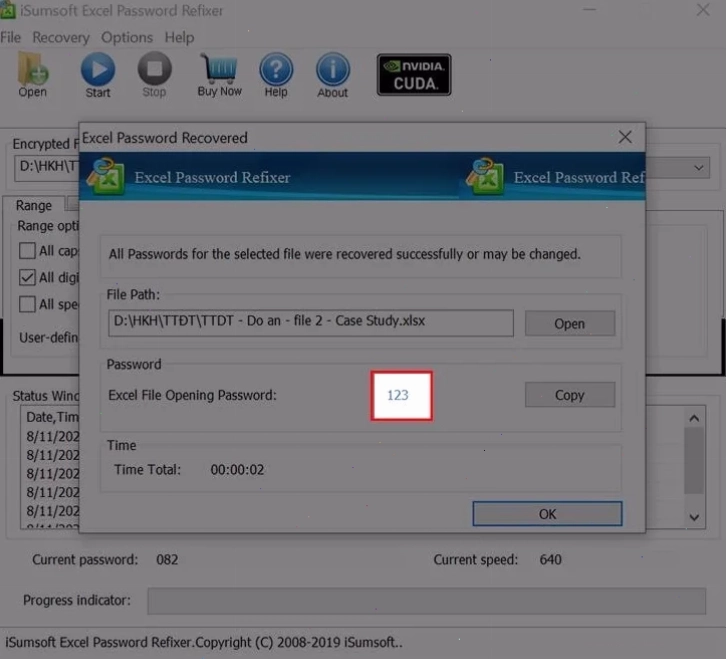Uncheck the All digits checkbox
The height and width of the screenshot is (660, 727).
tap(27, 277)
